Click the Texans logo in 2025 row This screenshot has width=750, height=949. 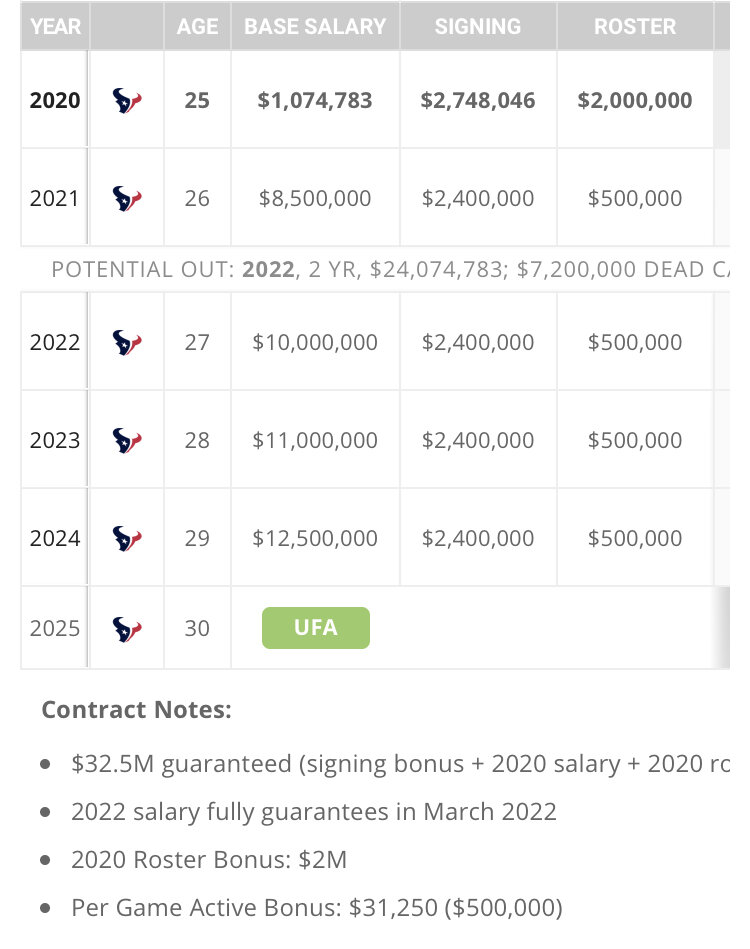127,628
